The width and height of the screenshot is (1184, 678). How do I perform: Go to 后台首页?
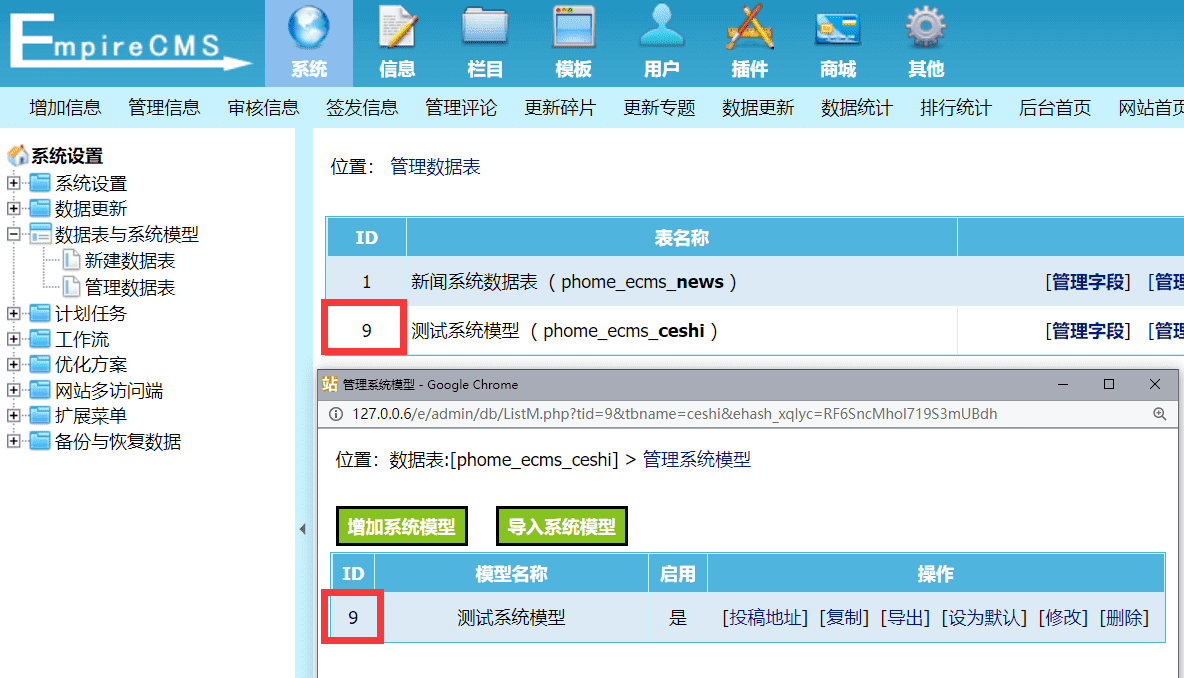(1055, 108)
